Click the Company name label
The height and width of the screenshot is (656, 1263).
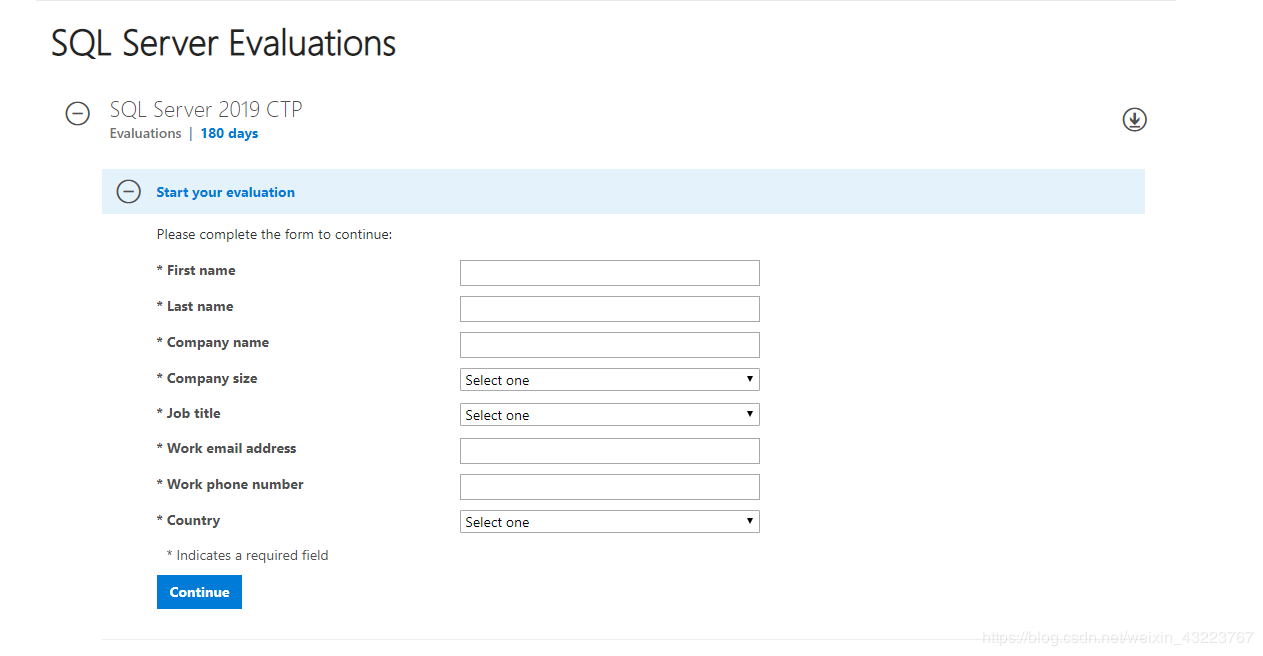213,342
